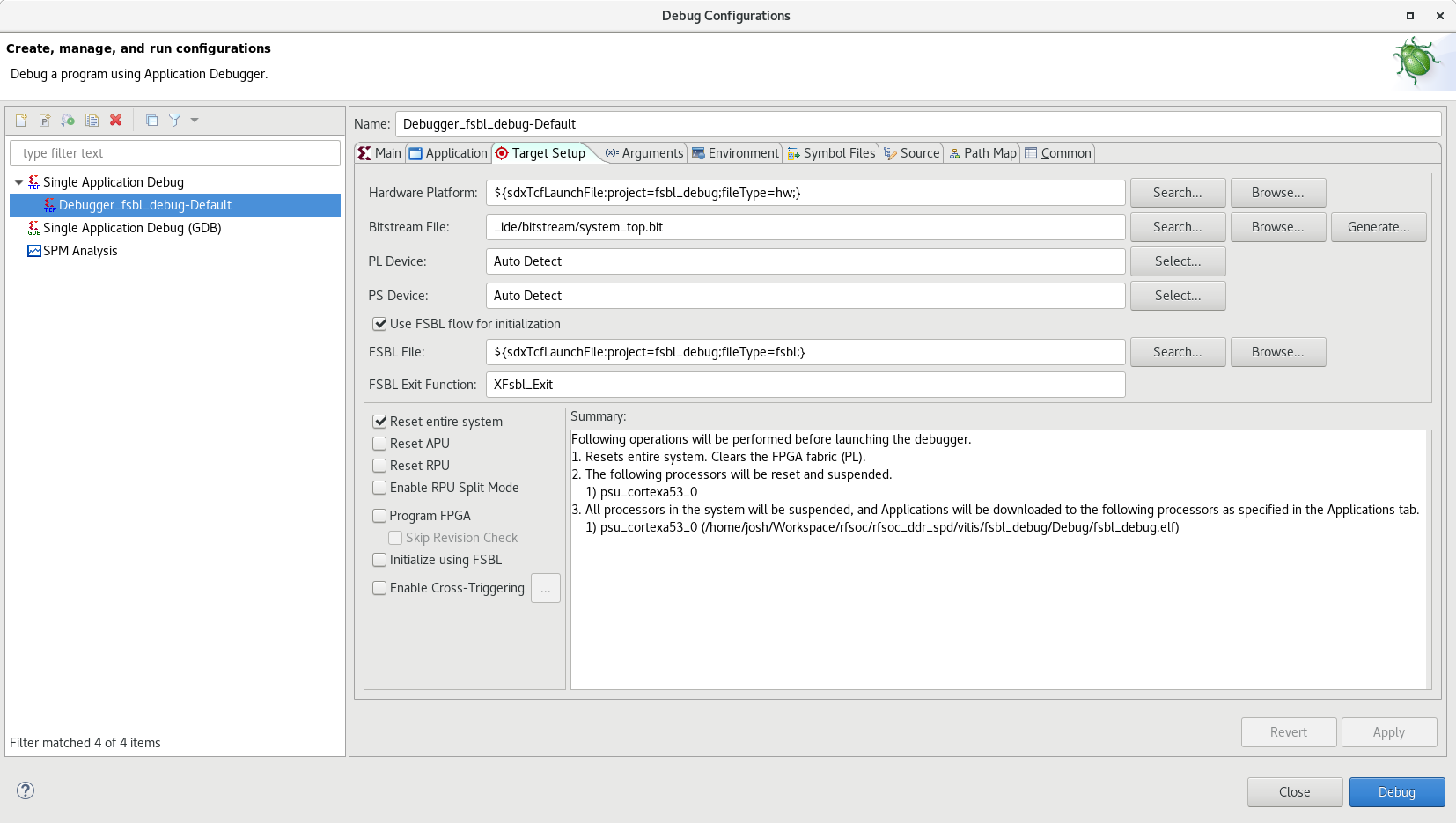Toggle the Reset entire system checkbox
The height and width of the screenshot is (823, 1456).
click(380, 422)
